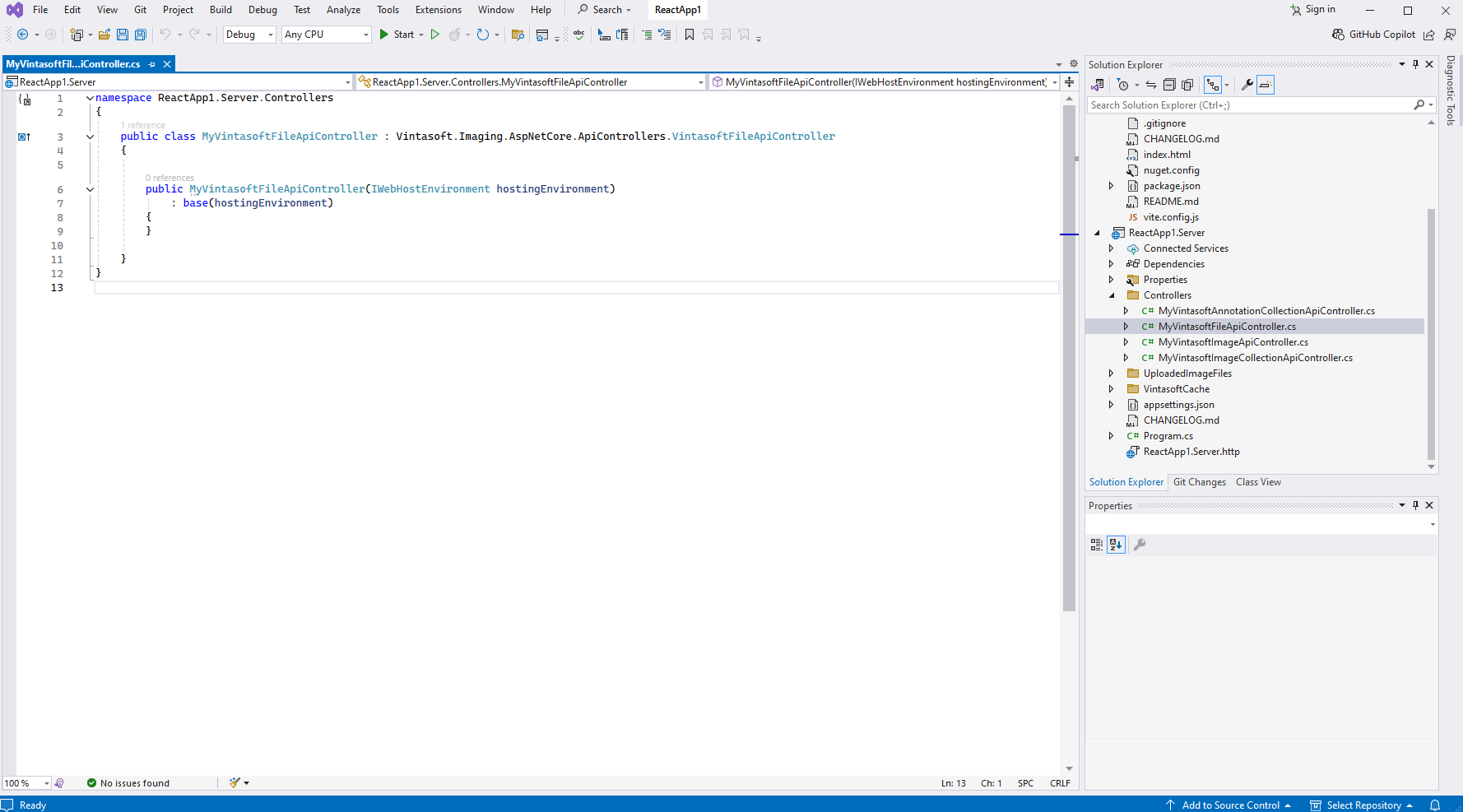1463x812 pixels.
Task: Open the Any CPU platform dropdown
Action: (x=326, y=35)
